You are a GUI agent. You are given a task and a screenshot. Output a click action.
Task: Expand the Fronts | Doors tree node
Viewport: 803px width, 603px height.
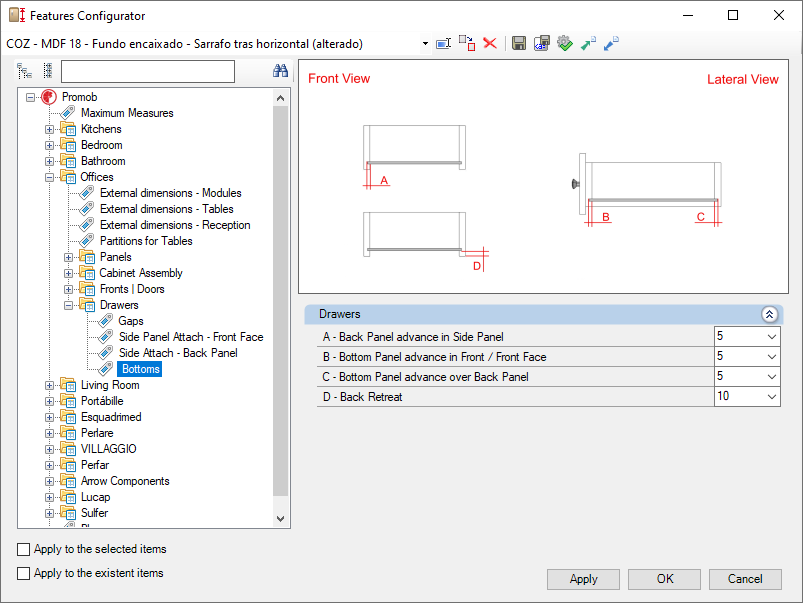point(68,289)
